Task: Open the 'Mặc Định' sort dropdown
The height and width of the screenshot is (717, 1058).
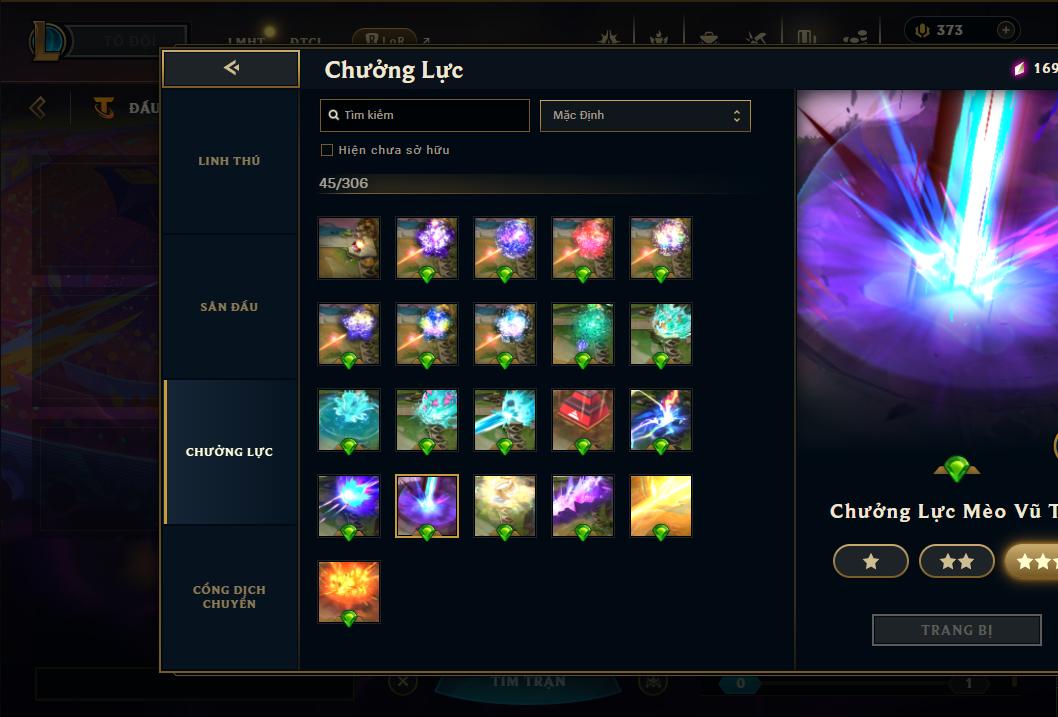Action: [645, 115]
